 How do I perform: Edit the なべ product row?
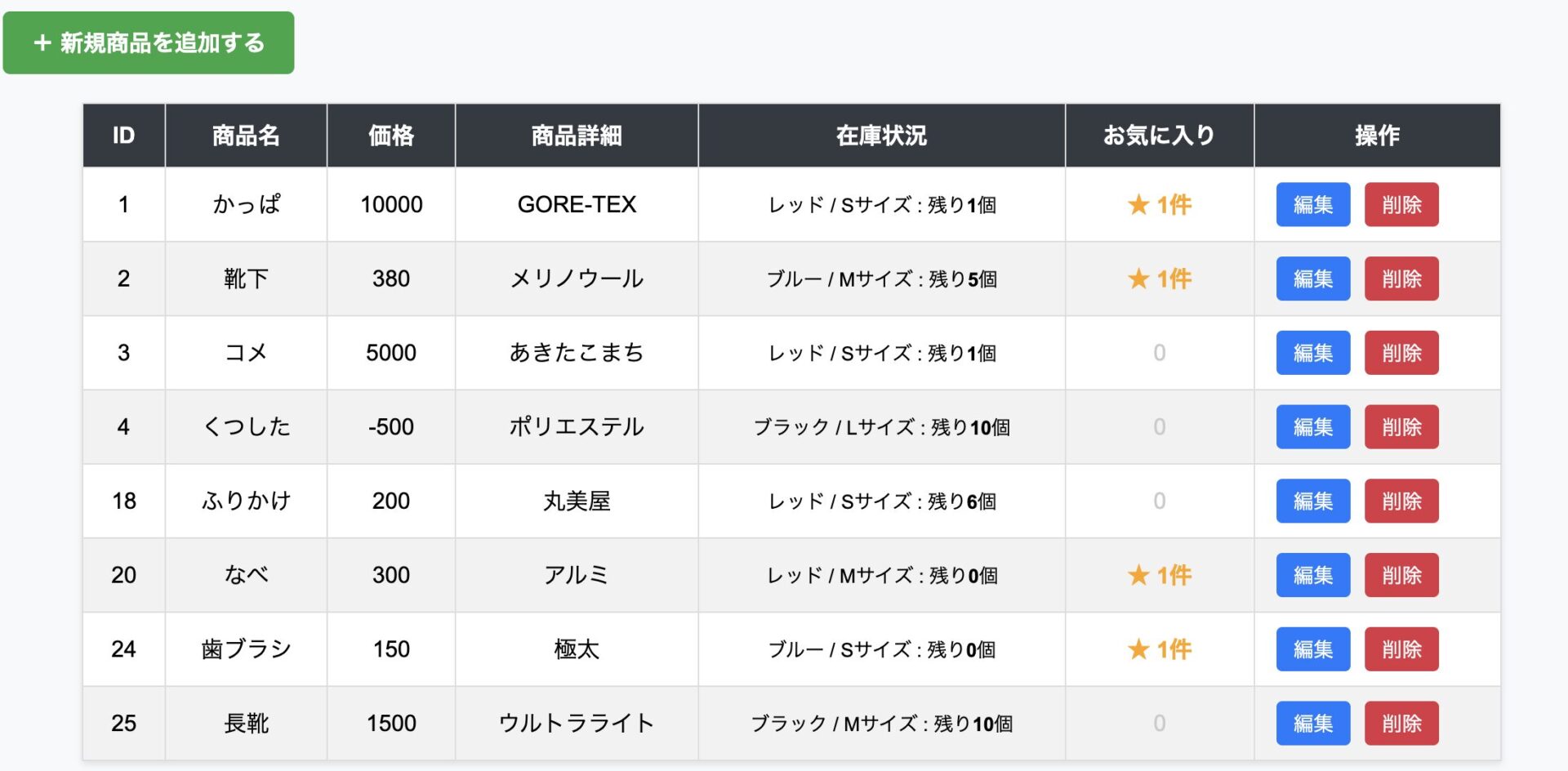1312,575
